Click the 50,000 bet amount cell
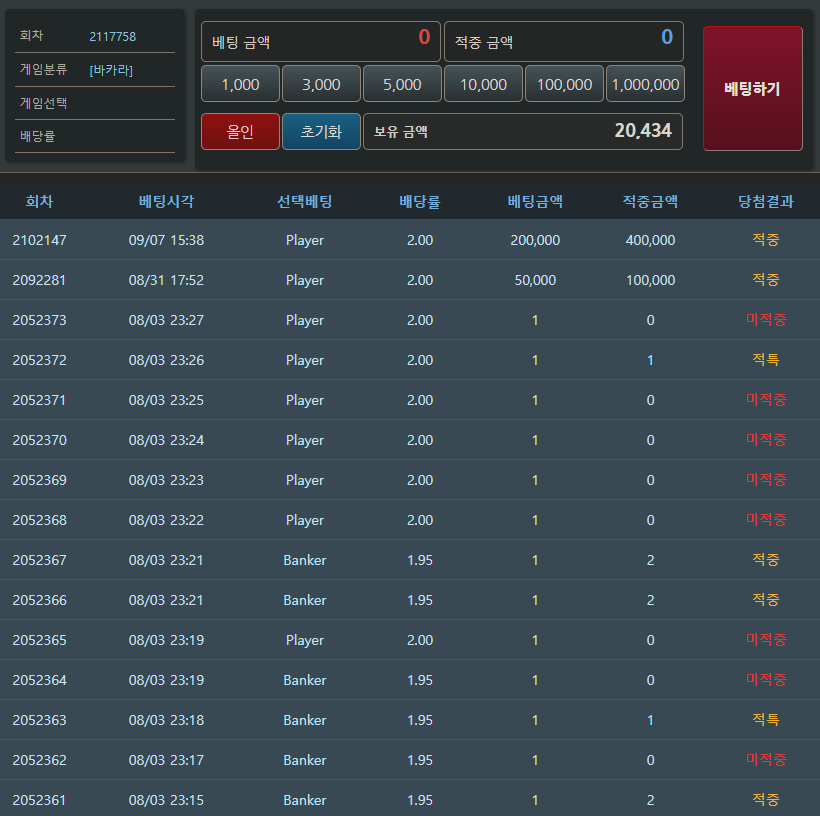Viewport: 820px width, 816px height. (535, 280)
